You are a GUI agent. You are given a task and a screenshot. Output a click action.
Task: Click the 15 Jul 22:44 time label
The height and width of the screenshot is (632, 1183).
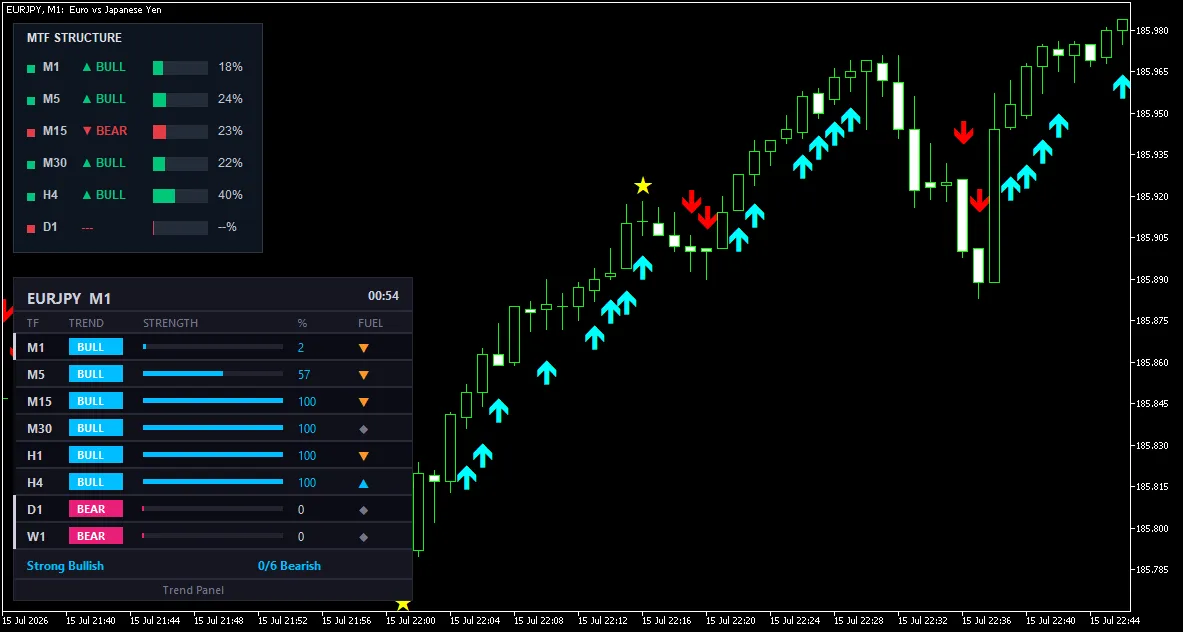tap(1115, 621)
